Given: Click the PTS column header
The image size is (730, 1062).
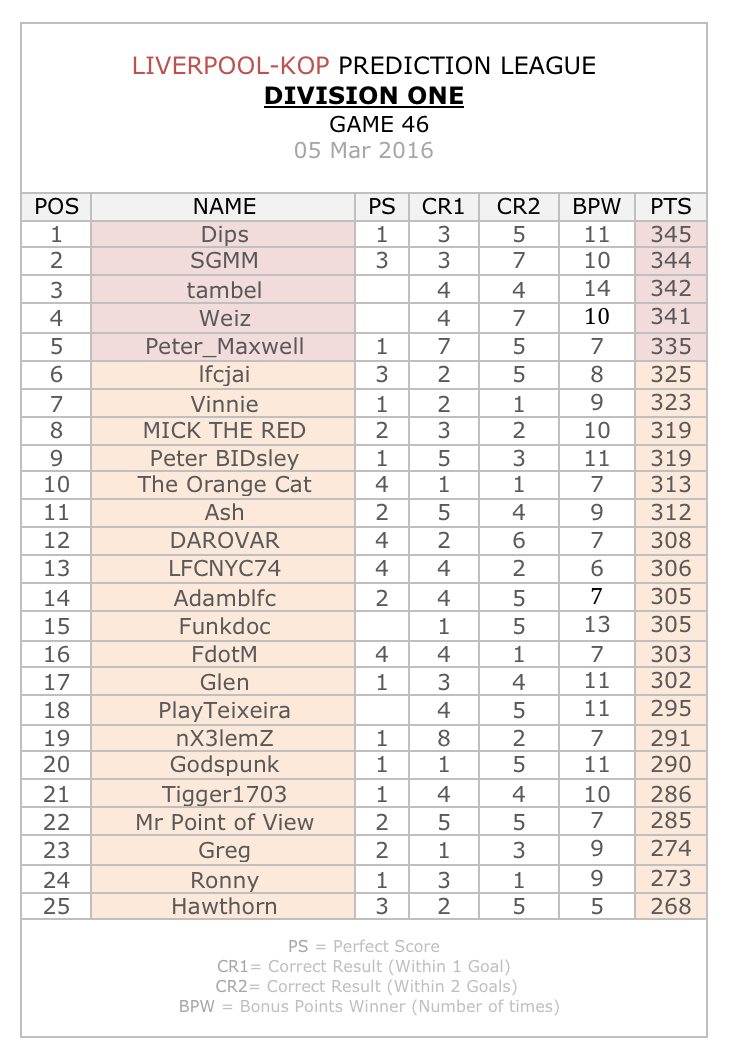Looking at the screenshot, I should pyautogui.click(x=671, y=207).
